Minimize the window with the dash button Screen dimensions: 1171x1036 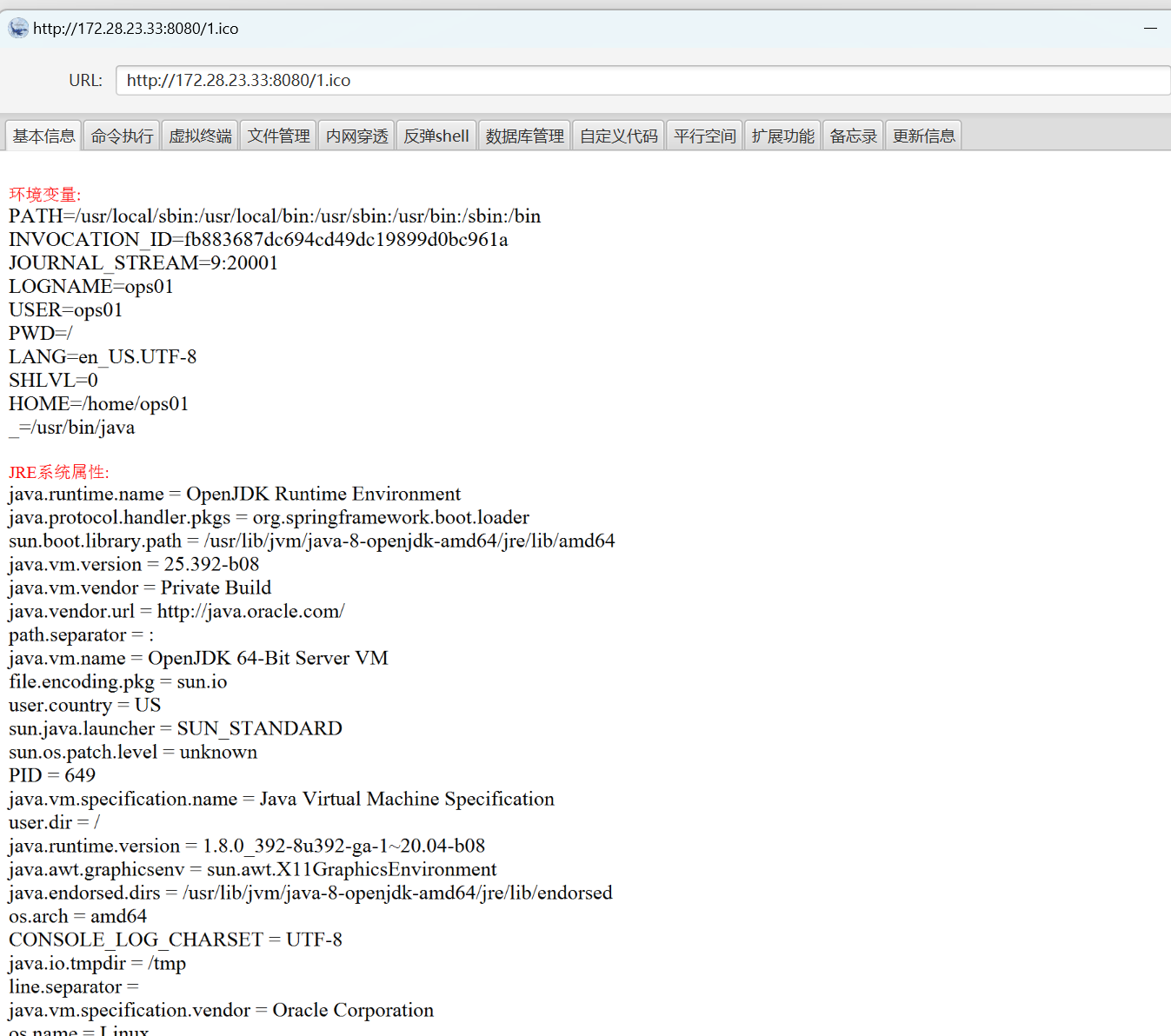pyautogui.click(x=1150, y=29)
